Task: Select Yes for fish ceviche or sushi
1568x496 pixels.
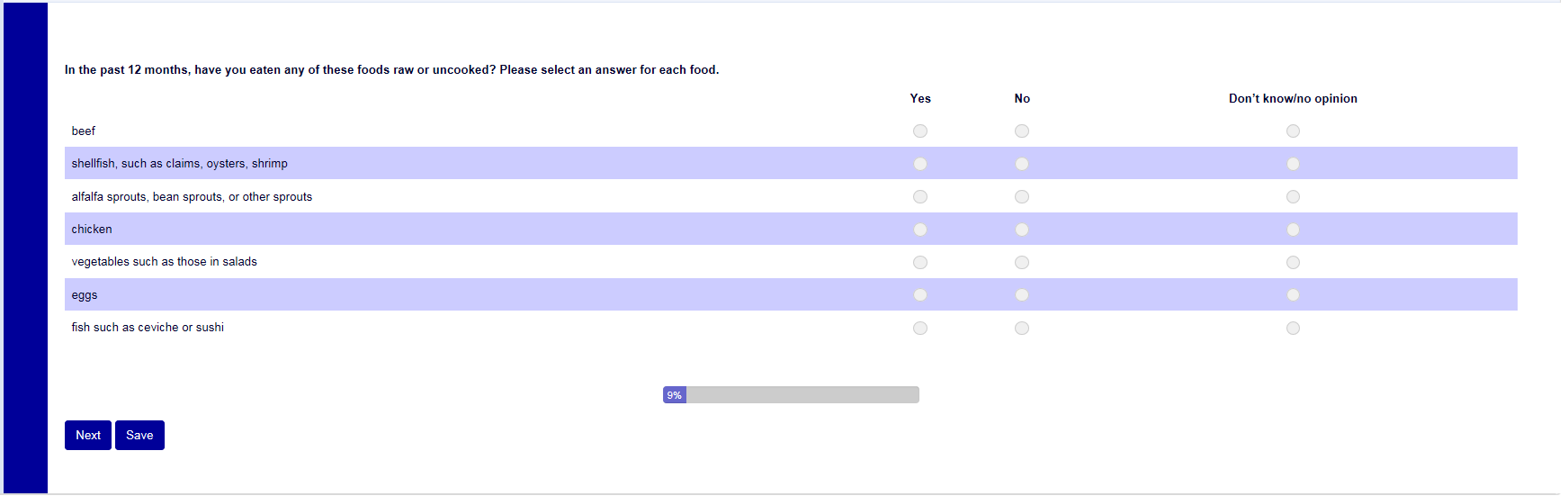Action: click(919, 329)
